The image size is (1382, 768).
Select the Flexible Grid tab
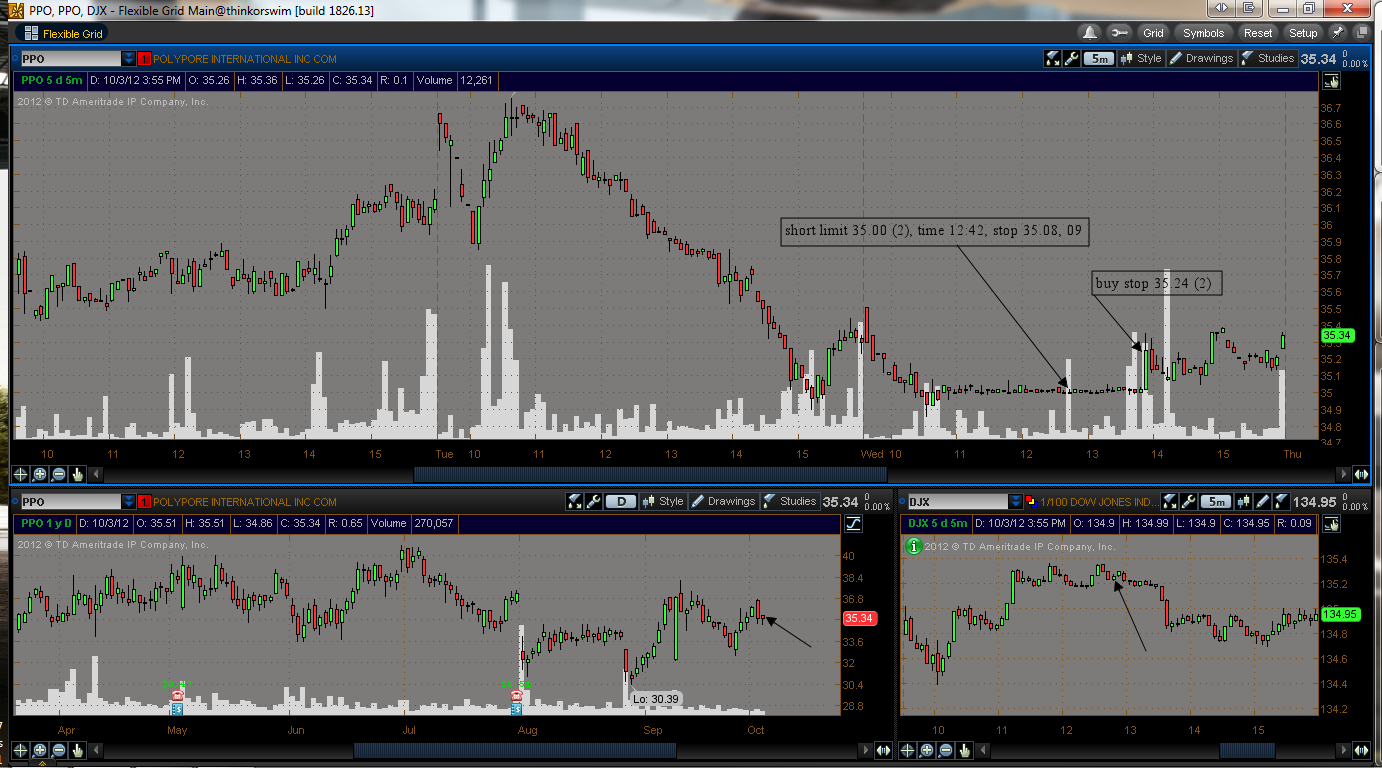64,33
